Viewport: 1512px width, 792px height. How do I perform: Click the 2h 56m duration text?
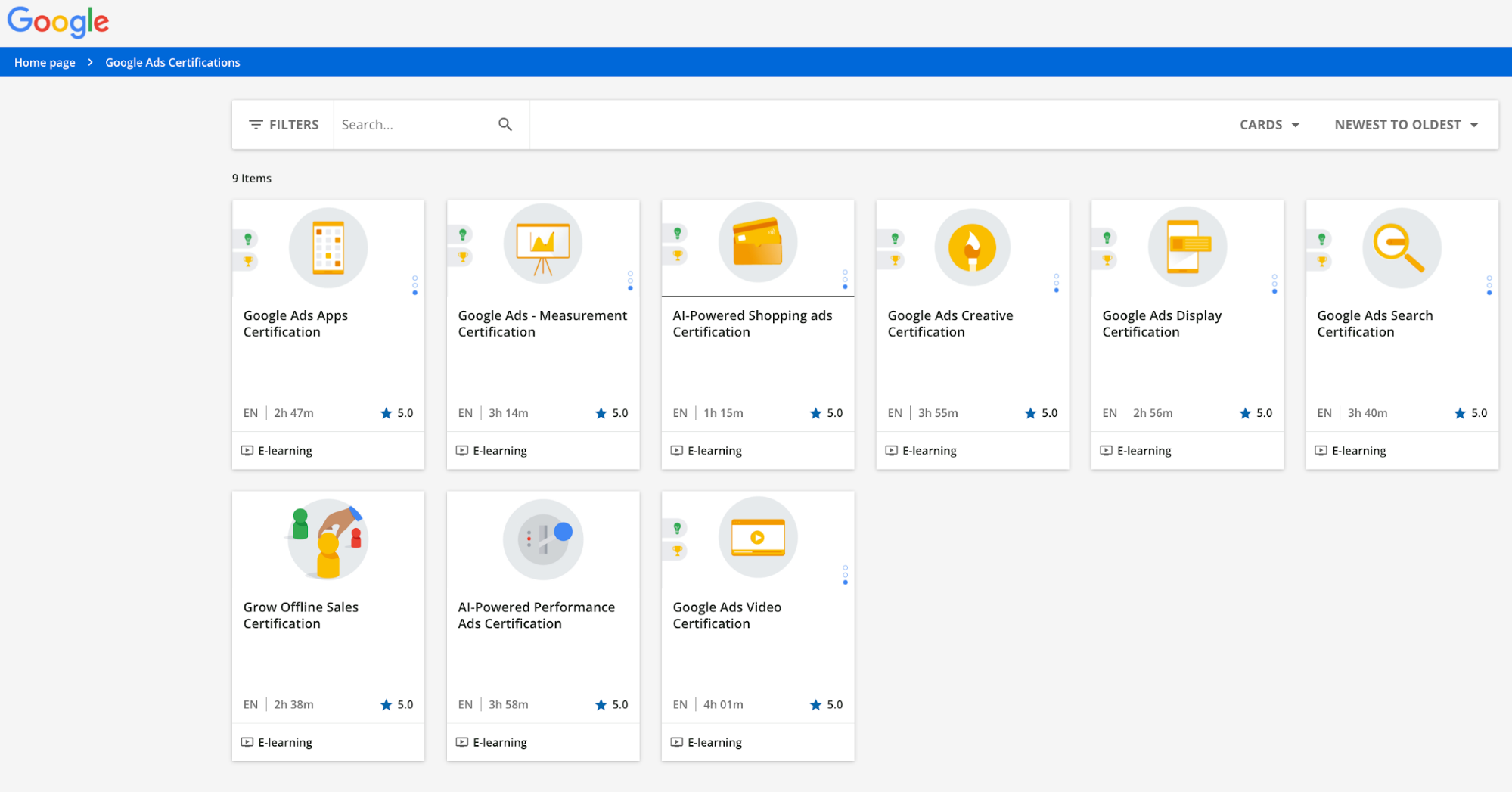(x=1153, y=413)
